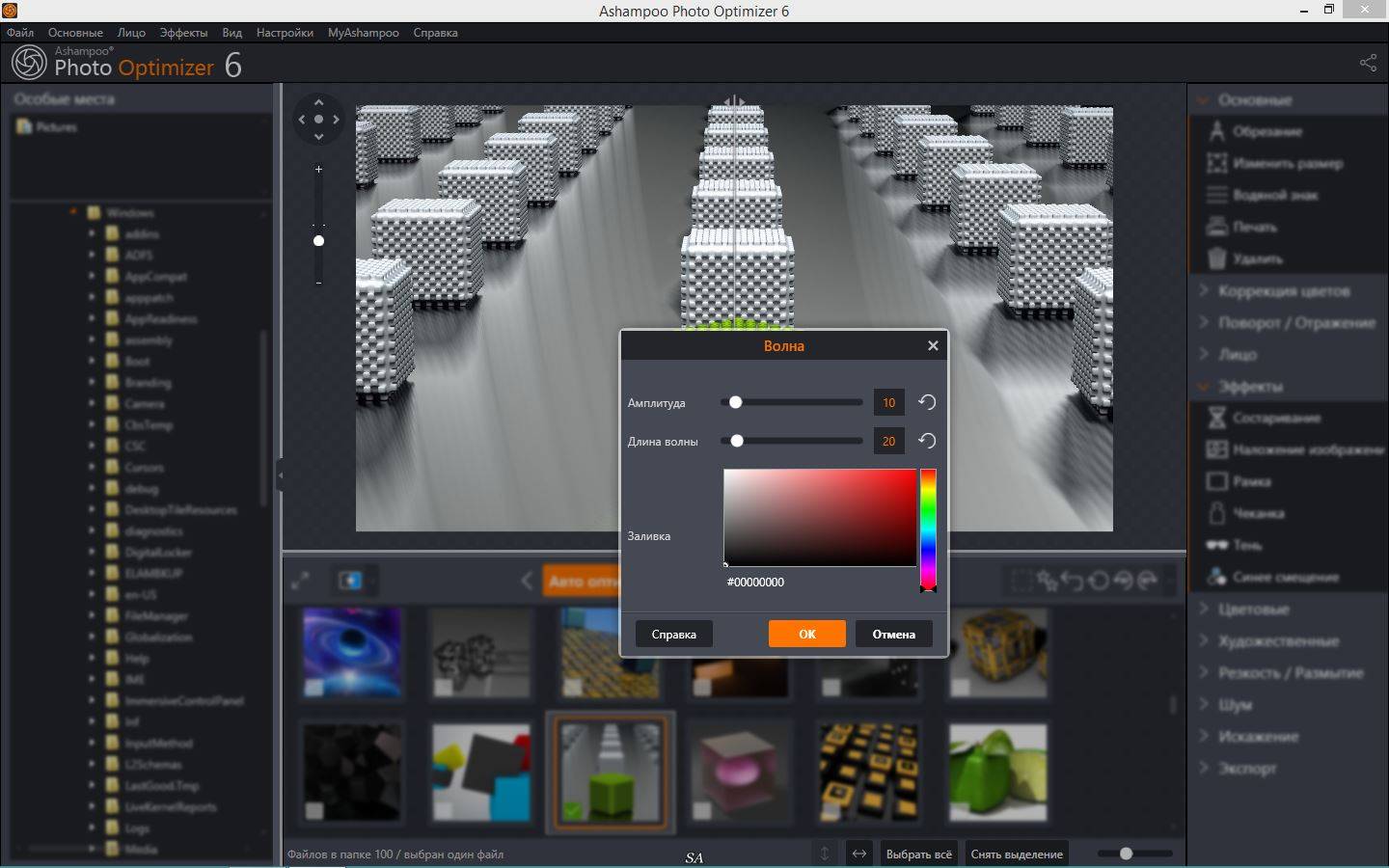
Task: Pan the preview down with the navigator arrow
Action: click(318, 137)
